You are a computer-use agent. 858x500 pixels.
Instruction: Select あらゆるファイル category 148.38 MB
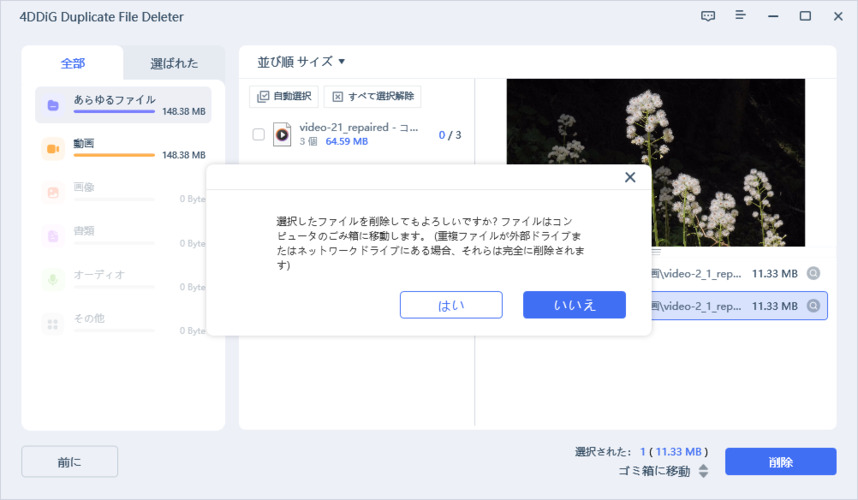click(123, 105)
